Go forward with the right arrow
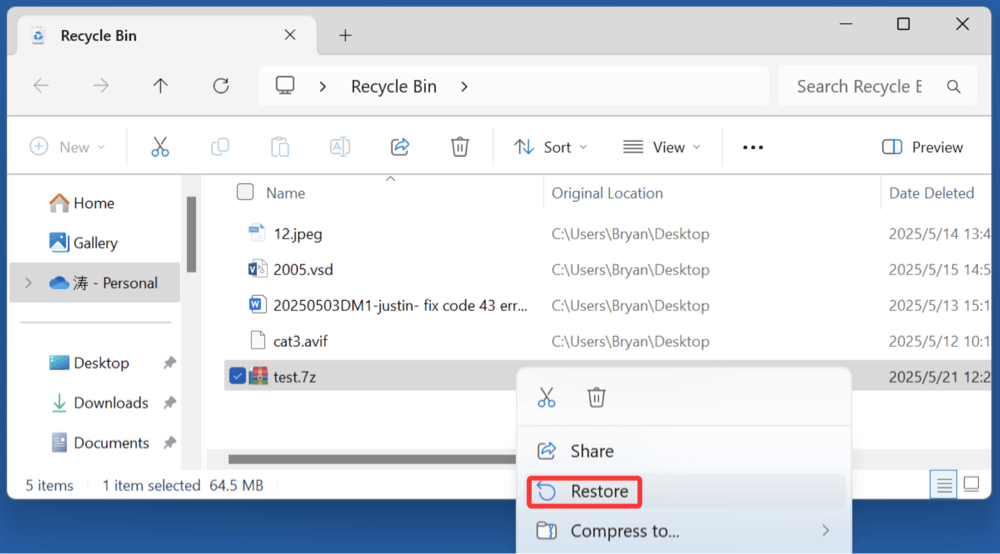 [101, 85]
